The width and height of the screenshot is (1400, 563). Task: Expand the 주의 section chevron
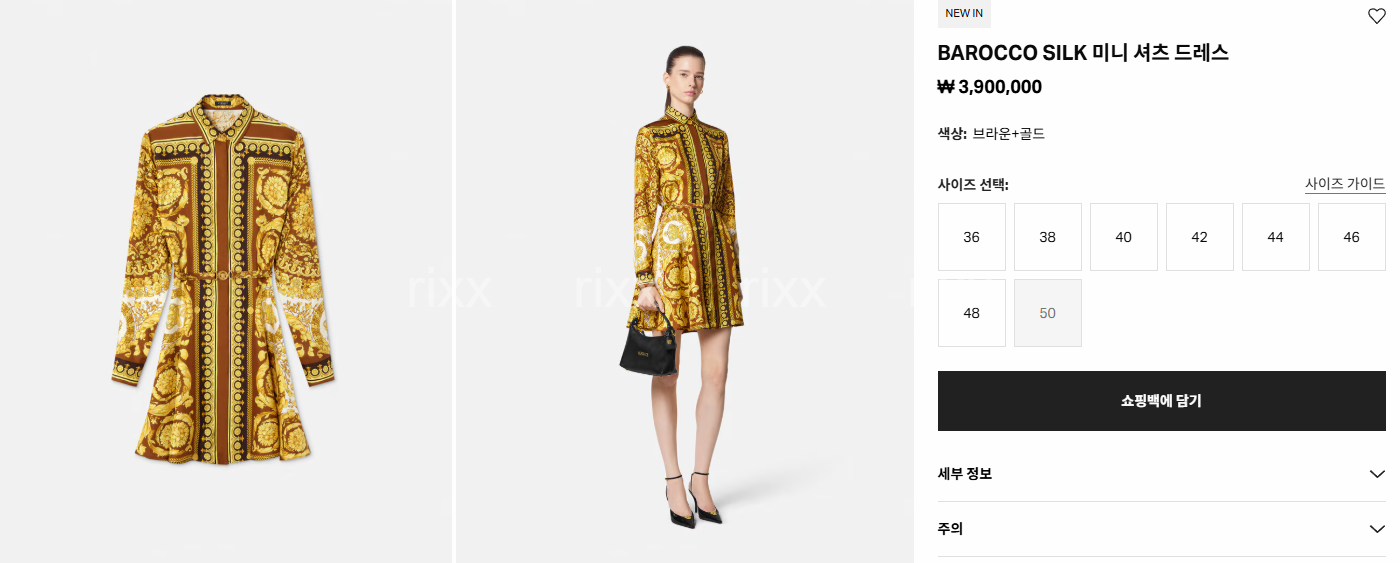tap(1377, 529)
